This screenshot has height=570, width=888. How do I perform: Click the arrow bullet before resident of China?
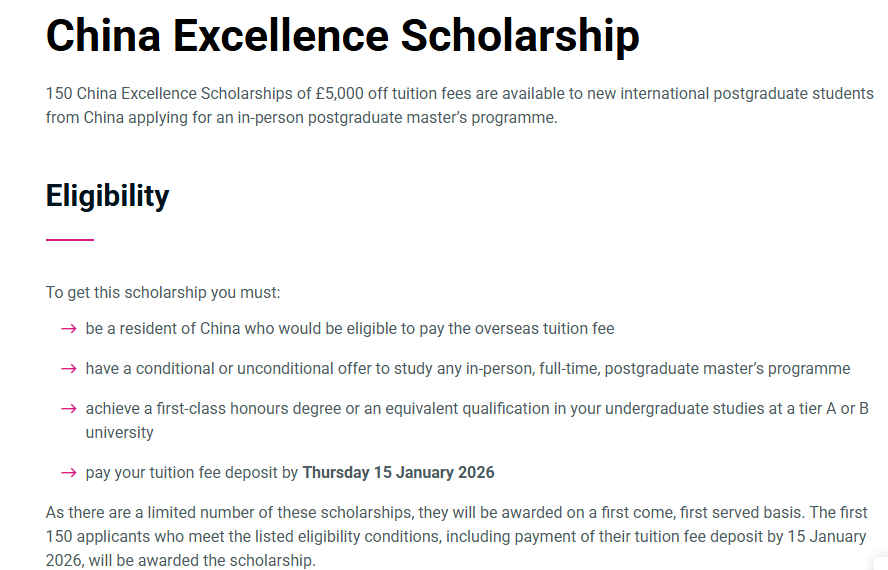68,329
